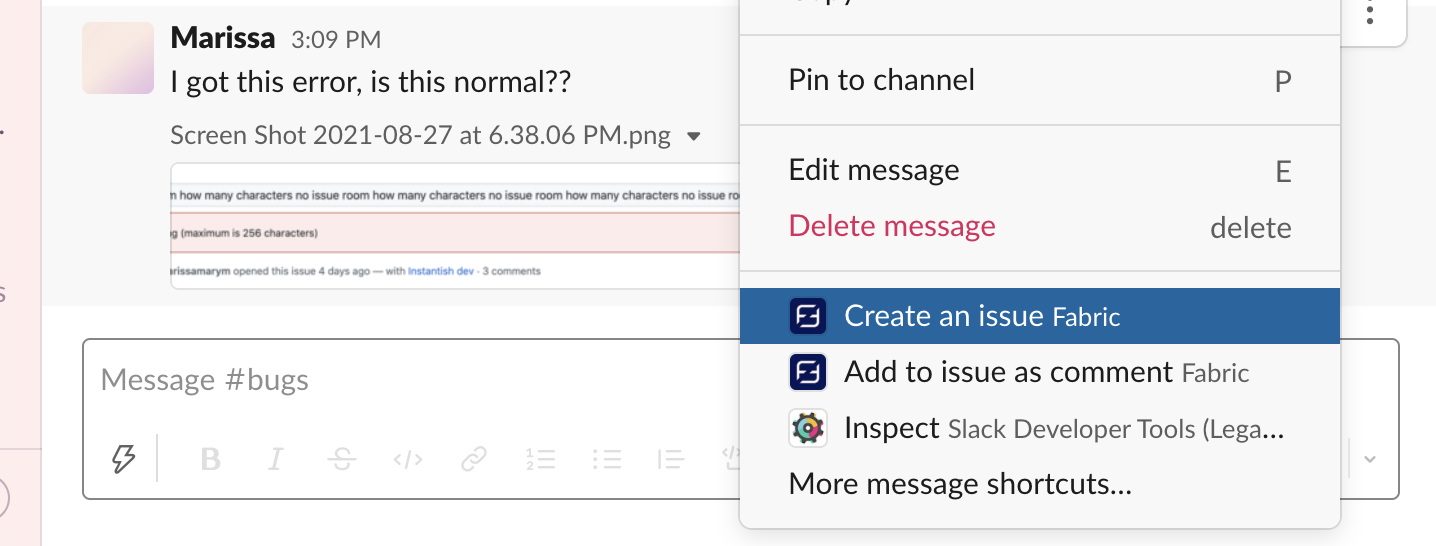The height and width of the screenshot is (546, 1436).
Task: Open the more actions three-dot button
Action: pos(1371,14)
